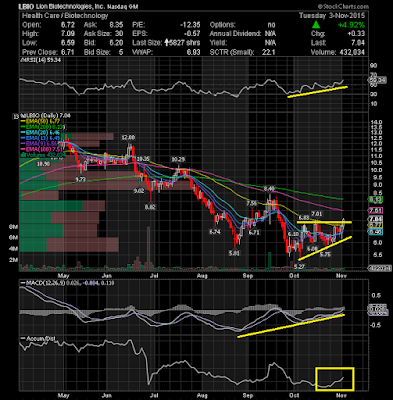Click the white 7.04 last-price tag on axis
Viewport: 393px width, 400px height.
click(x=376, y=219)
